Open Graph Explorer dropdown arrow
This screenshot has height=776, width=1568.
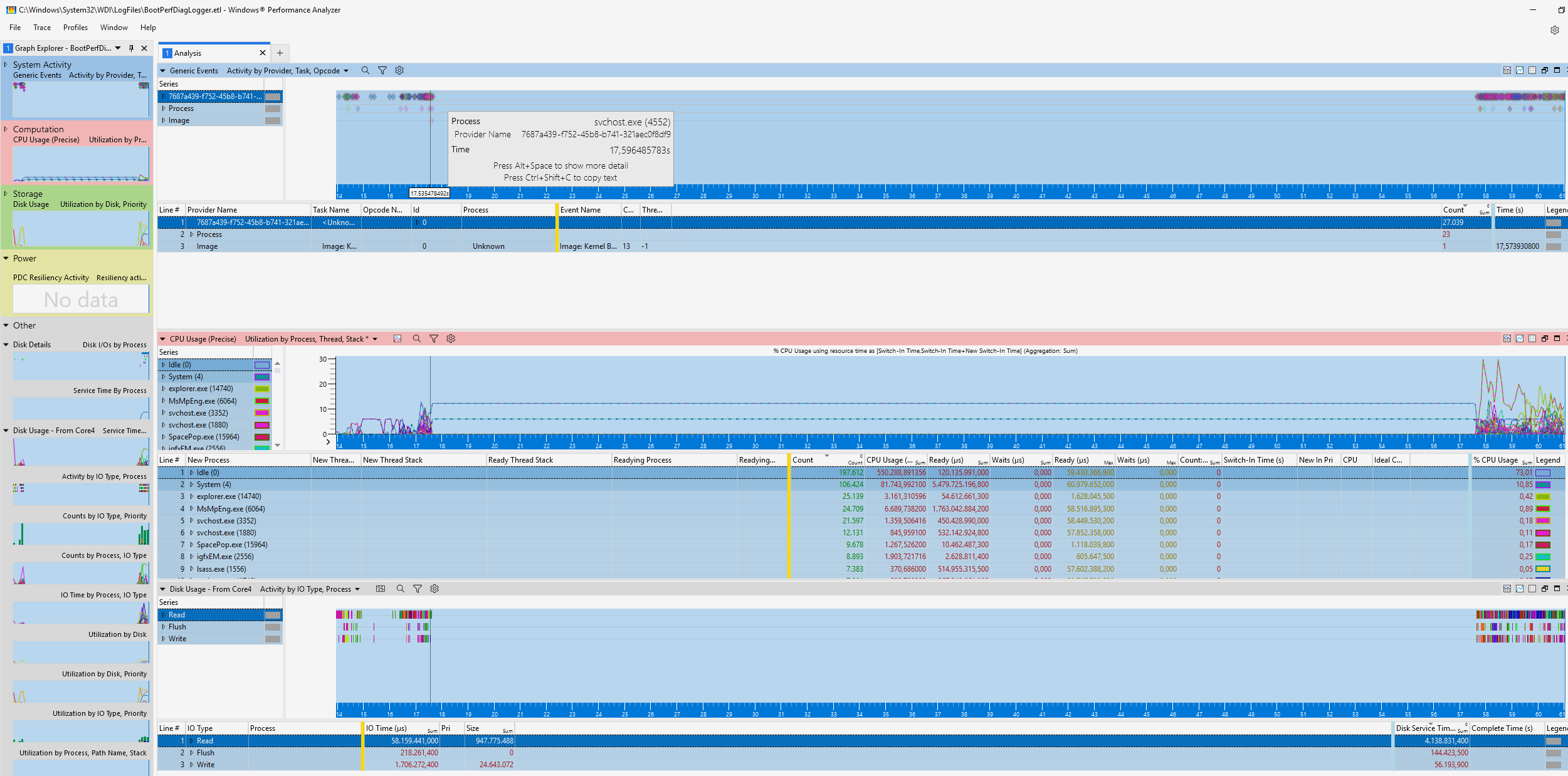click(118, 48)
